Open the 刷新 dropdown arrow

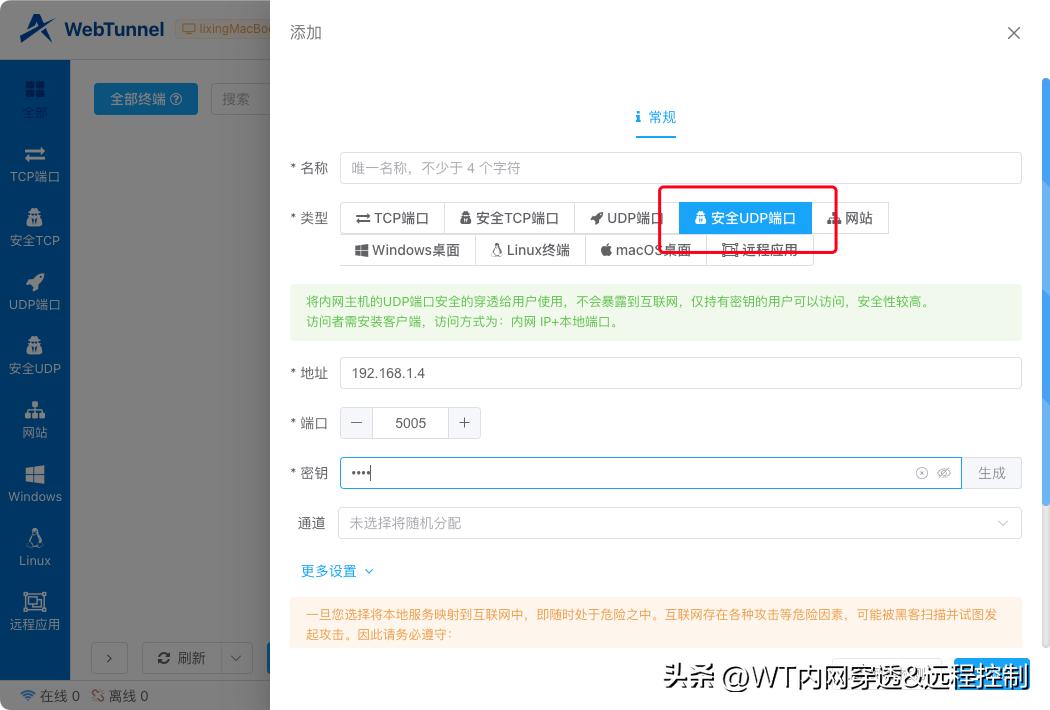pos(235,657)
